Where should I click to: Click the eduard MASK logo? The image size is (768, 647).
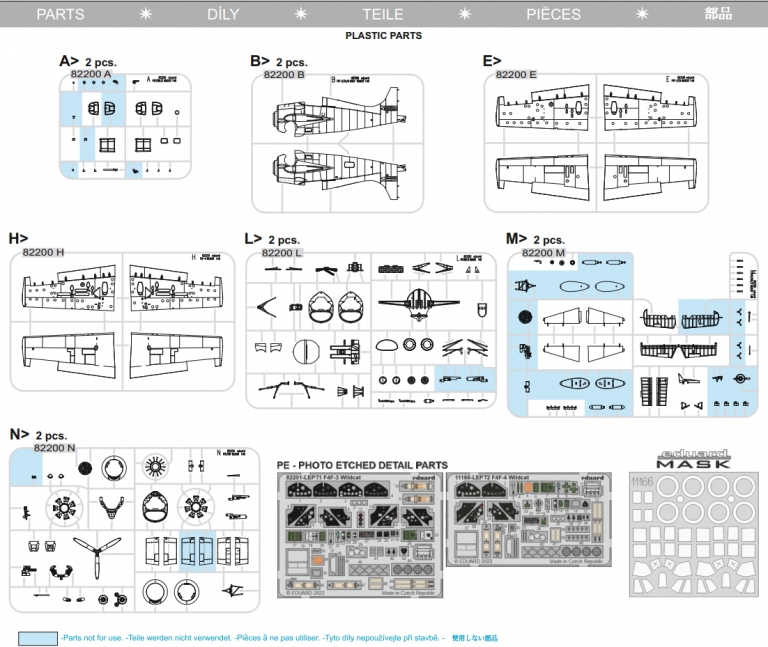694,459
